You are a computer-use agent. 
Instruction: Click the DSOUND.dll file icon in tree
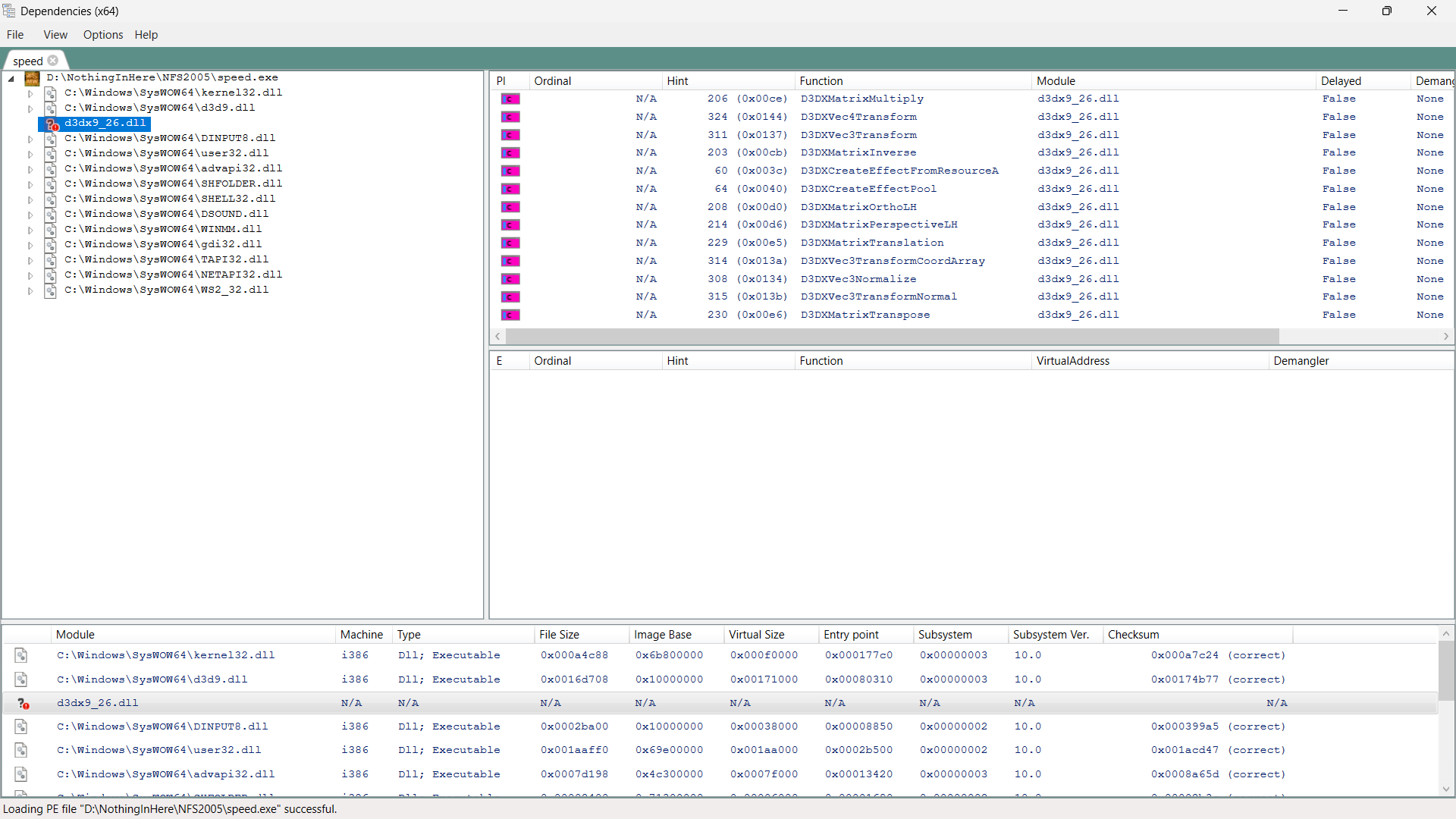coord(50,215)
